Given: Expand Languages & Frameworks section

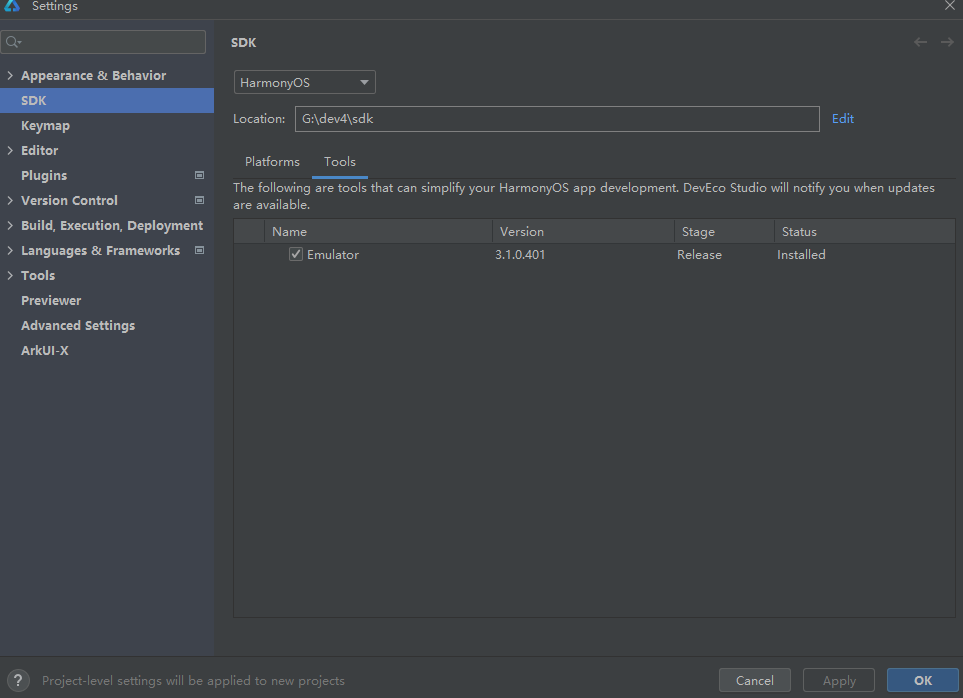Looking at the screenshot, I should (x=10, y=250).
